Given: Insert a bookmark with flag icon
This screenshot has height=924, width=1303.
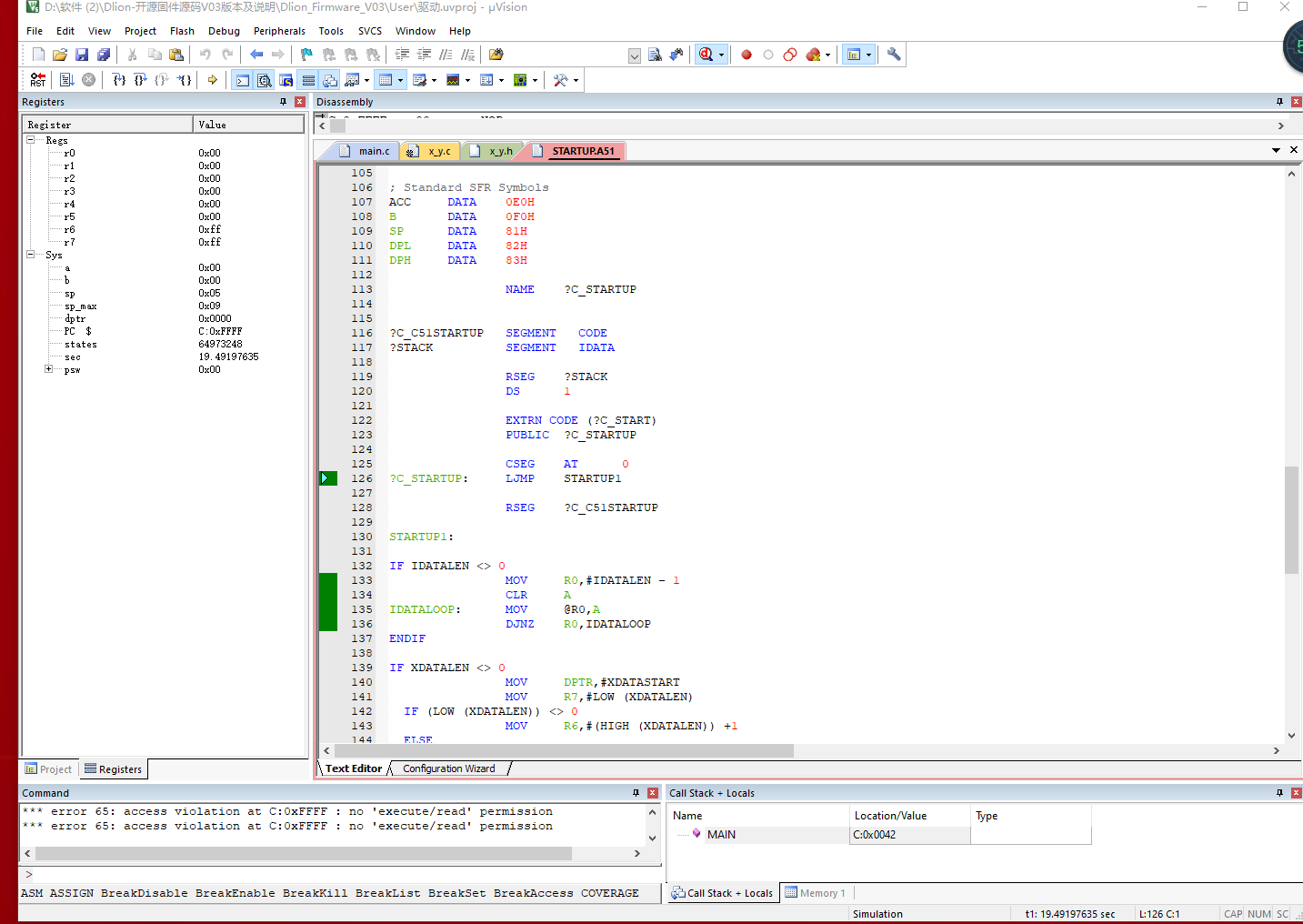Looking at the screenshot, I should click(306, 55).
